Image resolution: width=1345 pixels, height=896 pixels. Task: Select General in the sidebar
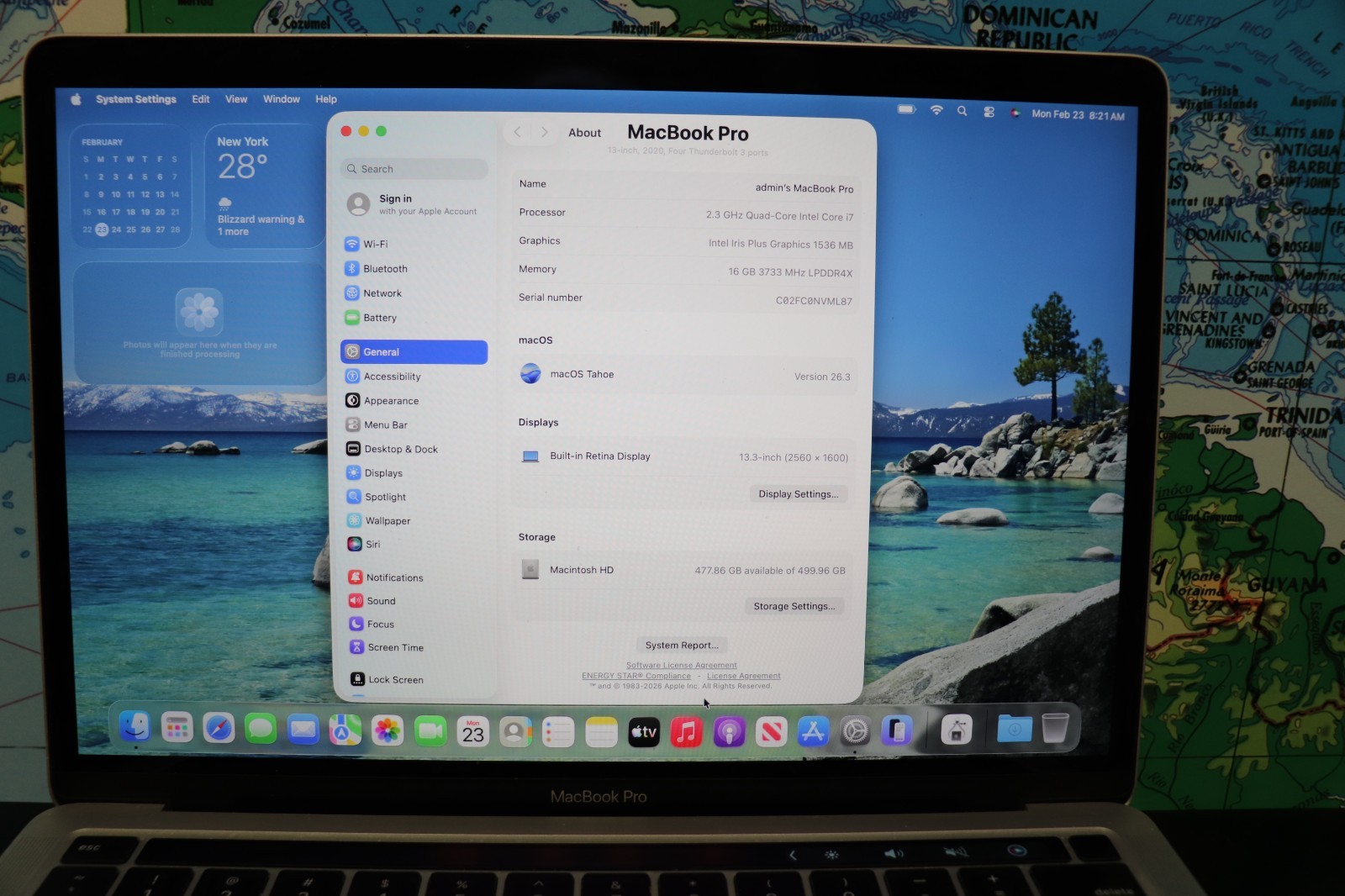414,352
